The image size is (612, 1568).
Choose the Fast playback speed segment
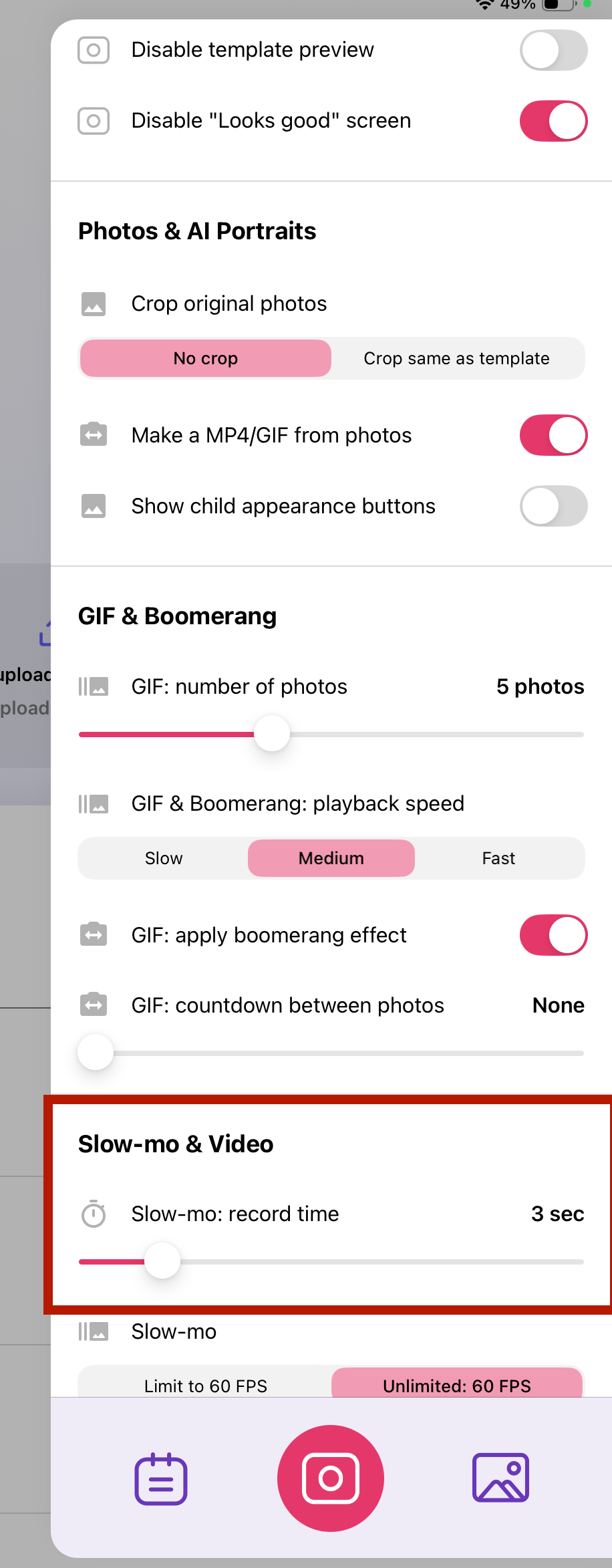click(x=498, y=858)
